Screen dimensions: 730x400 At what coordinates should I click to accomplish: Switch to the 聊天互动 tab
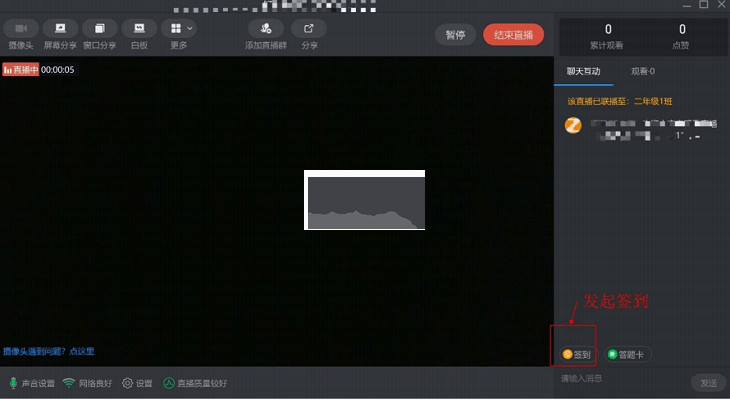[583, 71]
